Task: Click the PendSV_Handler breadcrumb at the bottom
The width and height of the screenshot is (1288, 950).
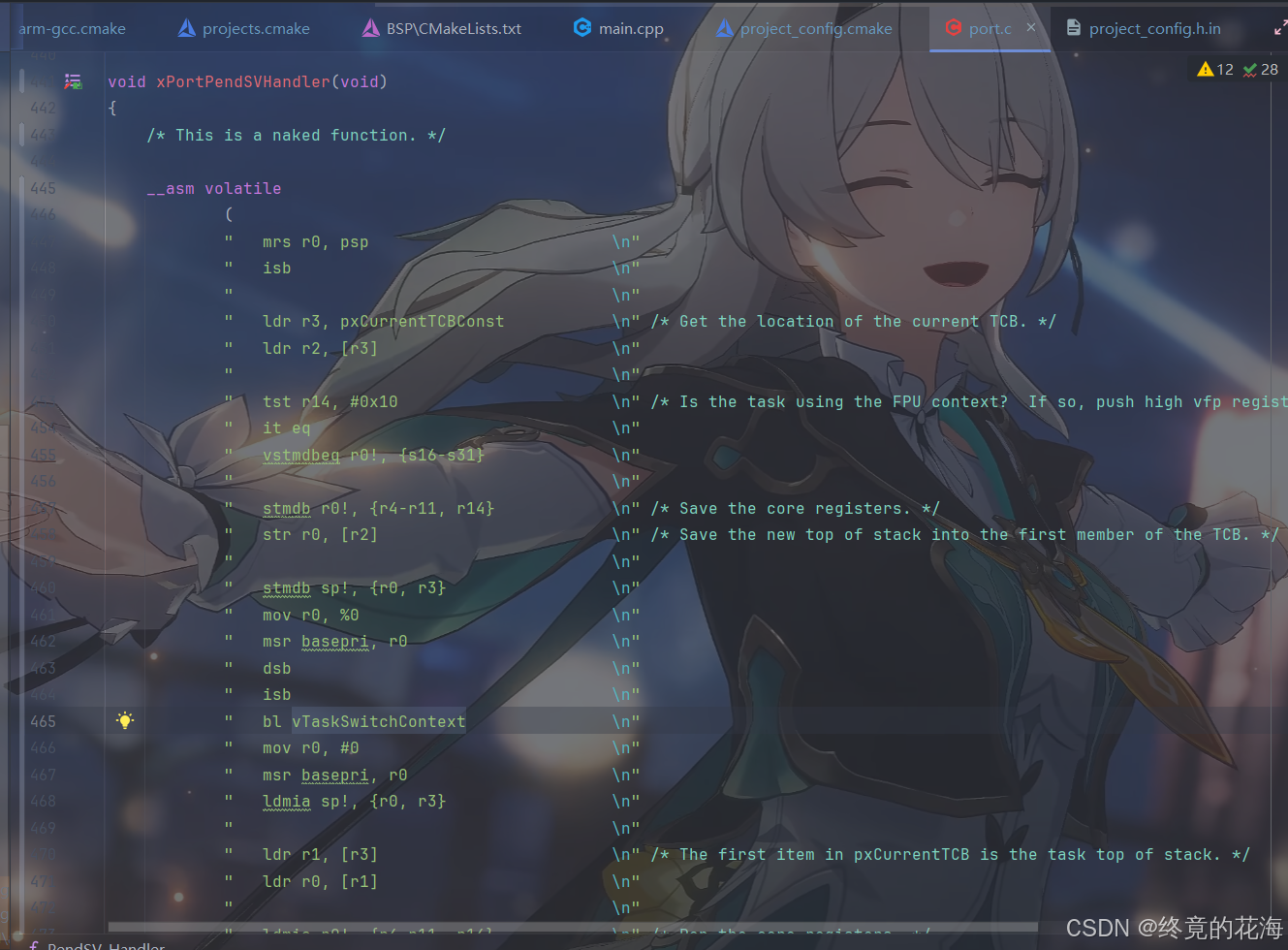Action: (97, 945)
